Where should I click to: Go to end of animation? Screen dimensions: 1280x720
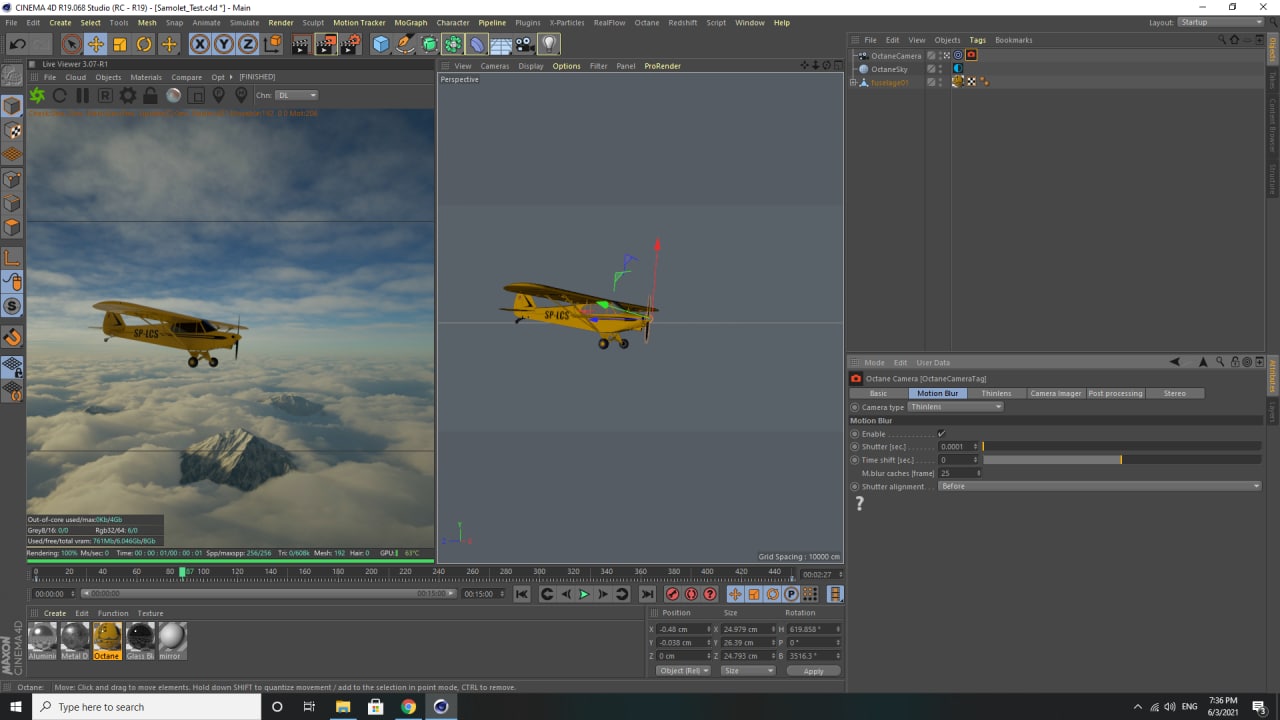[x=648, y=594]
